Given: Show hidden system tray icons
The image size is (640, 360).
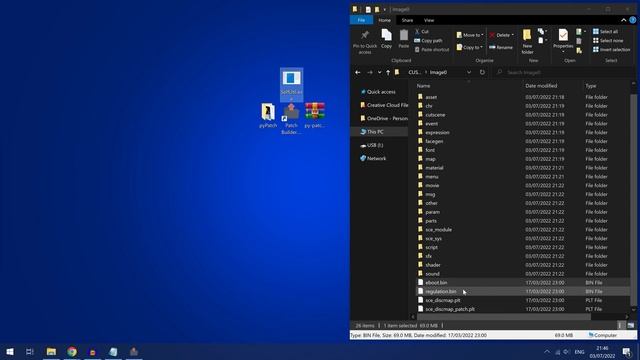Looking at the screenshot, I should [547, 351].
